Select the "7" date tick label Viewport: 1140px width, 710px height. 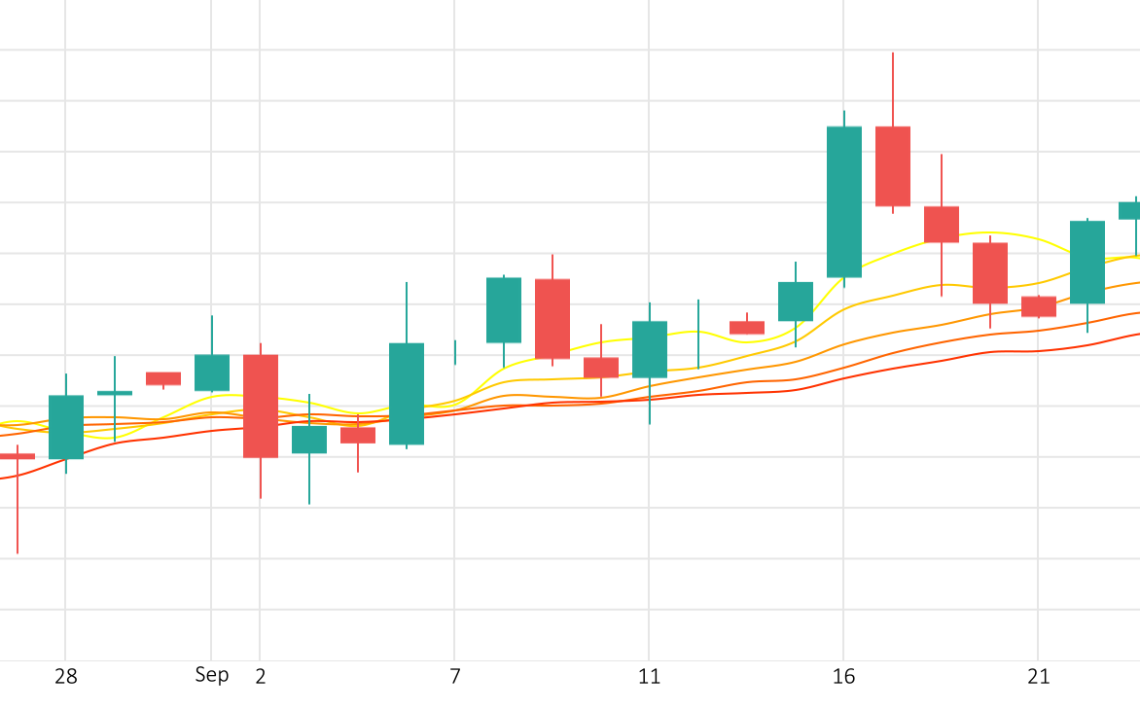point(455,677)
